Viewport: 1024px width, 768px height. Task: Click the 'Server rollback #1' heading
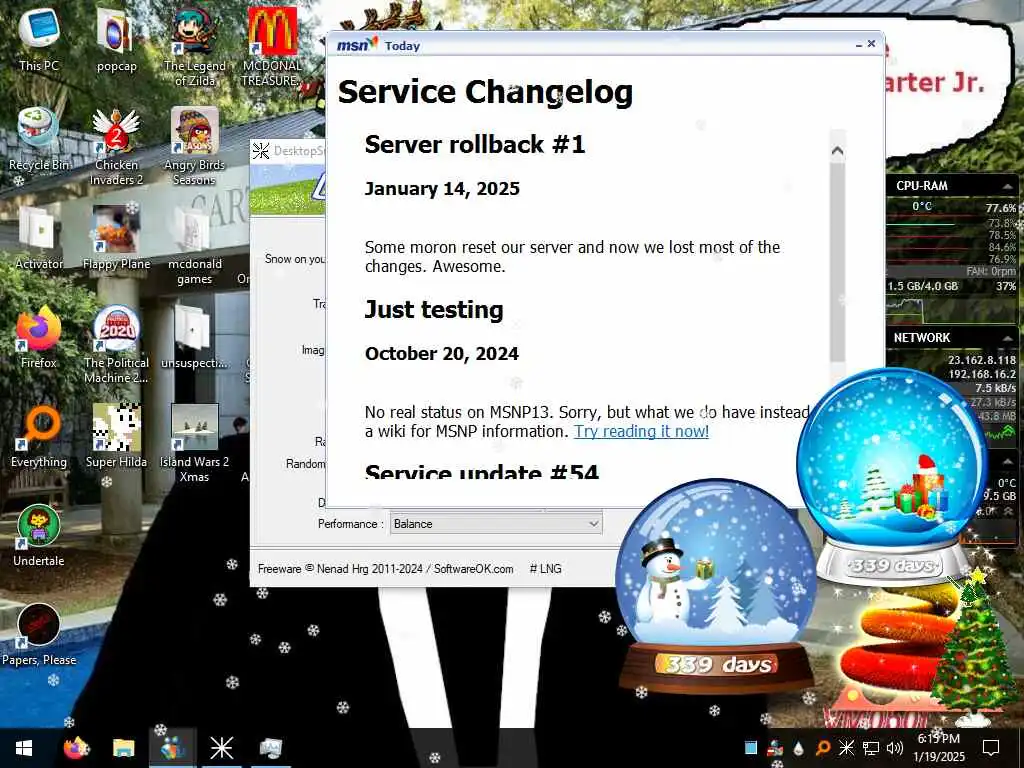tap(475, 144)
